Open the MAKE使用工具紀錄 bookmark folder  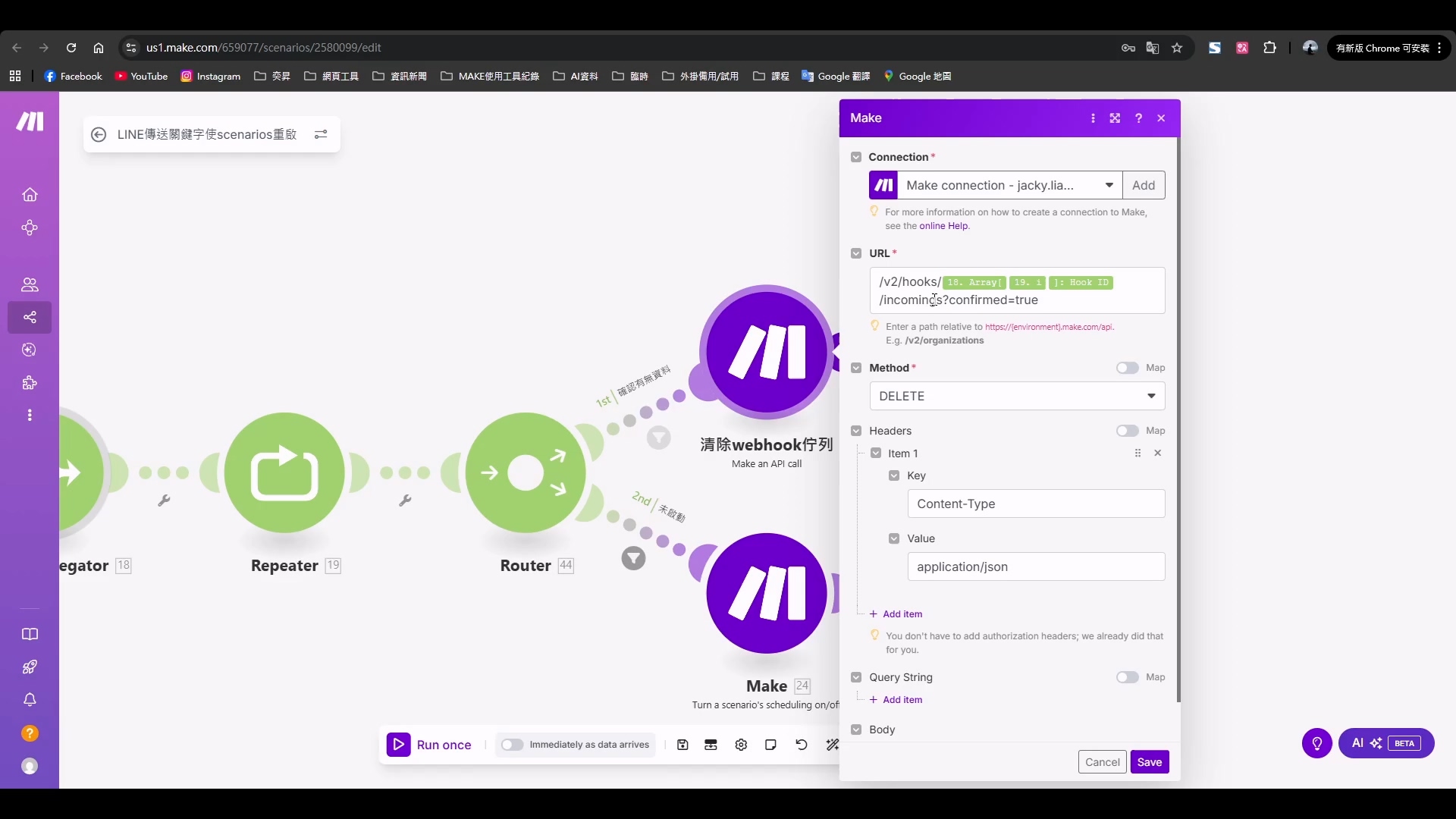click(490, 77)
